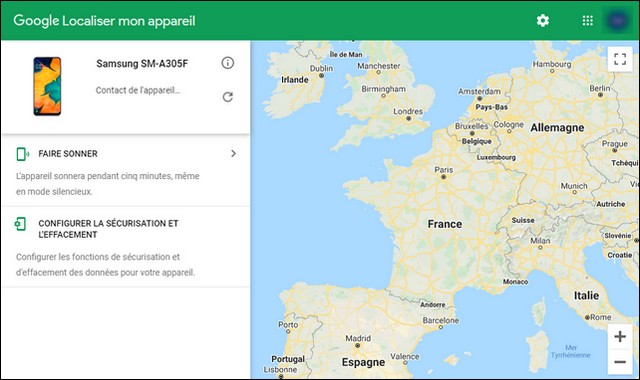This screenshot has height=380, width=640.
Task: Click the France label on the map
Action: [444, 224]
